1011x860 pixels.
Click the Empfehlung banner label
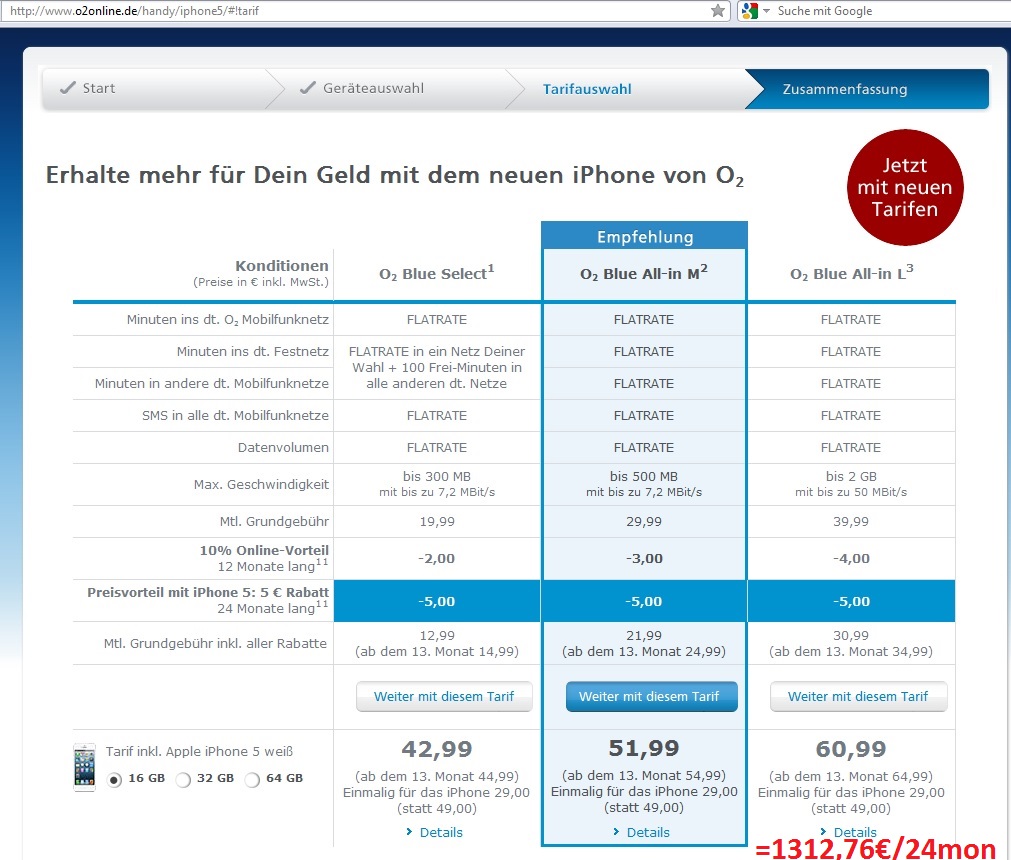click(x=645, y=237)
